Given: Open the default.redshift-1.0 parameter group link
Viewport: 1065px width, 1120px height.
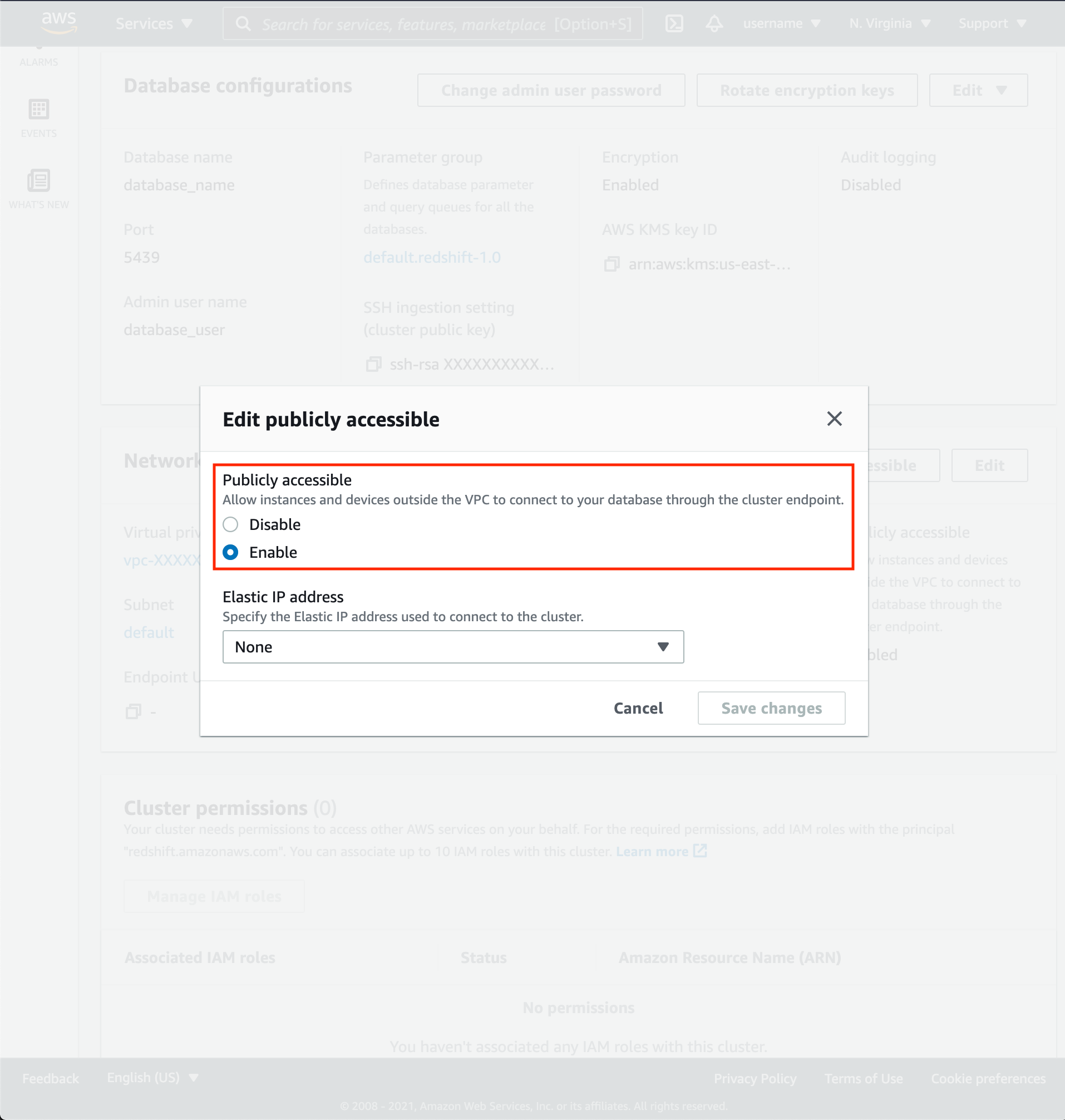Looking at the screenshot, I should [431, 257].
